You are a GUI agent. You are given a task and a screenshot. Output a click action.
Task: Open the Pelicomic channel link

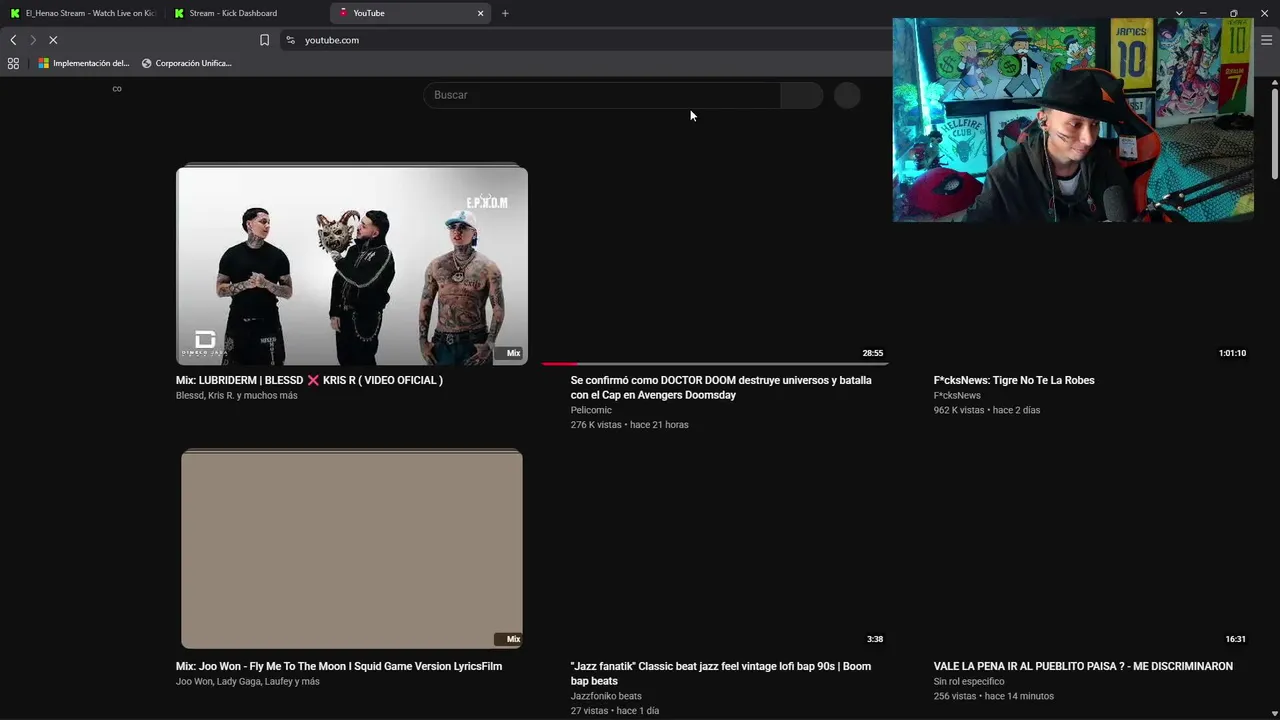click(591, 410)
